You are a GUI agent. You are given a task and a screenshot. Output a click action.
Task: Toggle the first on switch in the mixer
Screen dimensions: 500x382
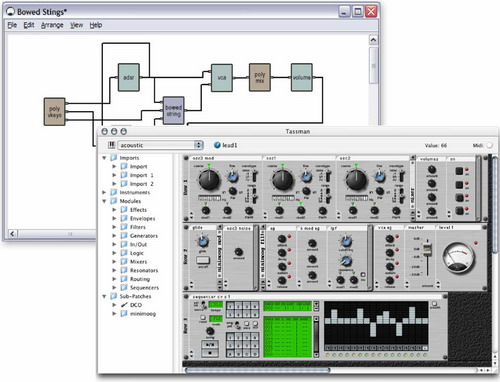point(459,171)
